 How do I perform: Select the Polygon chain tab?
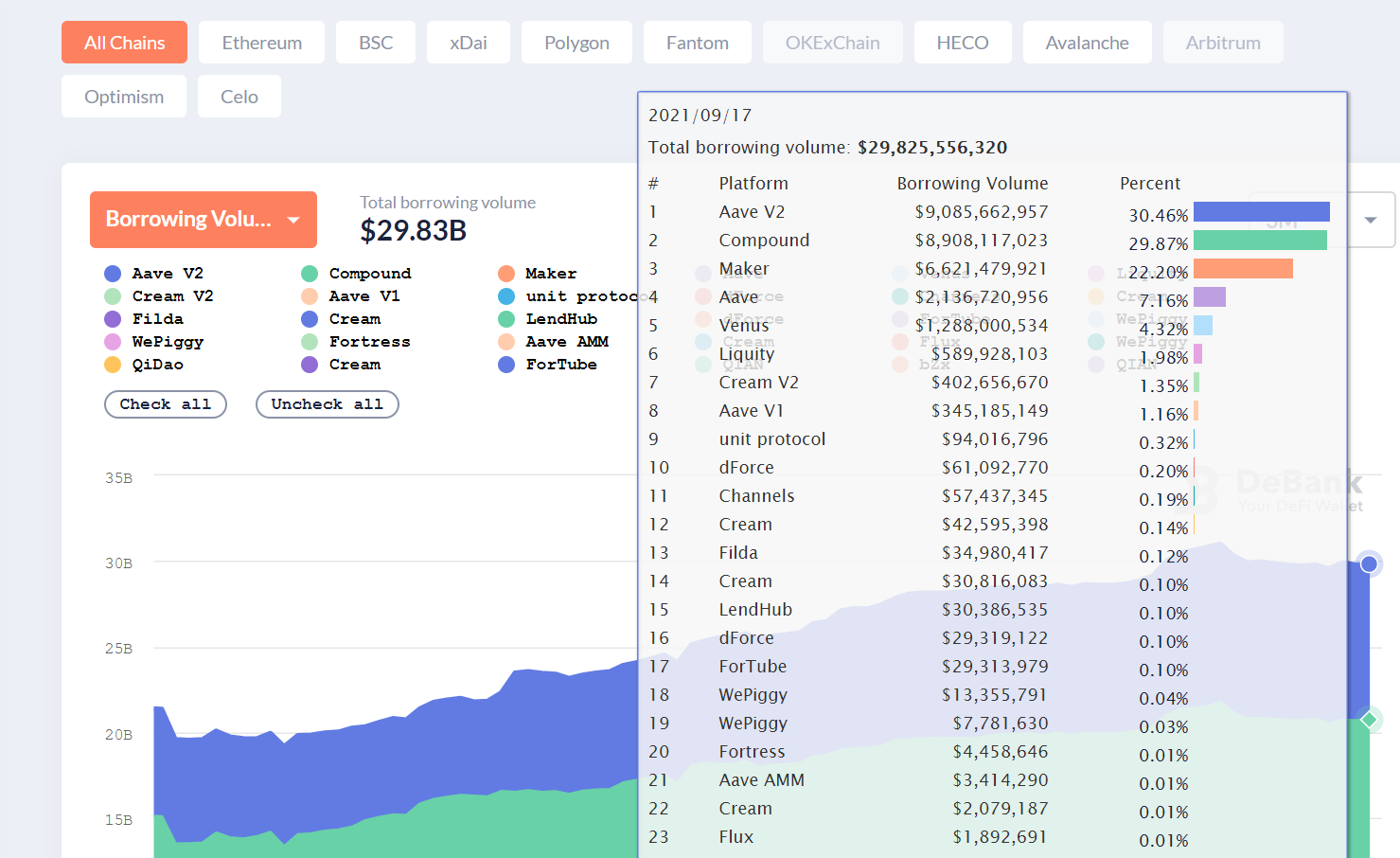coord(576,43)
